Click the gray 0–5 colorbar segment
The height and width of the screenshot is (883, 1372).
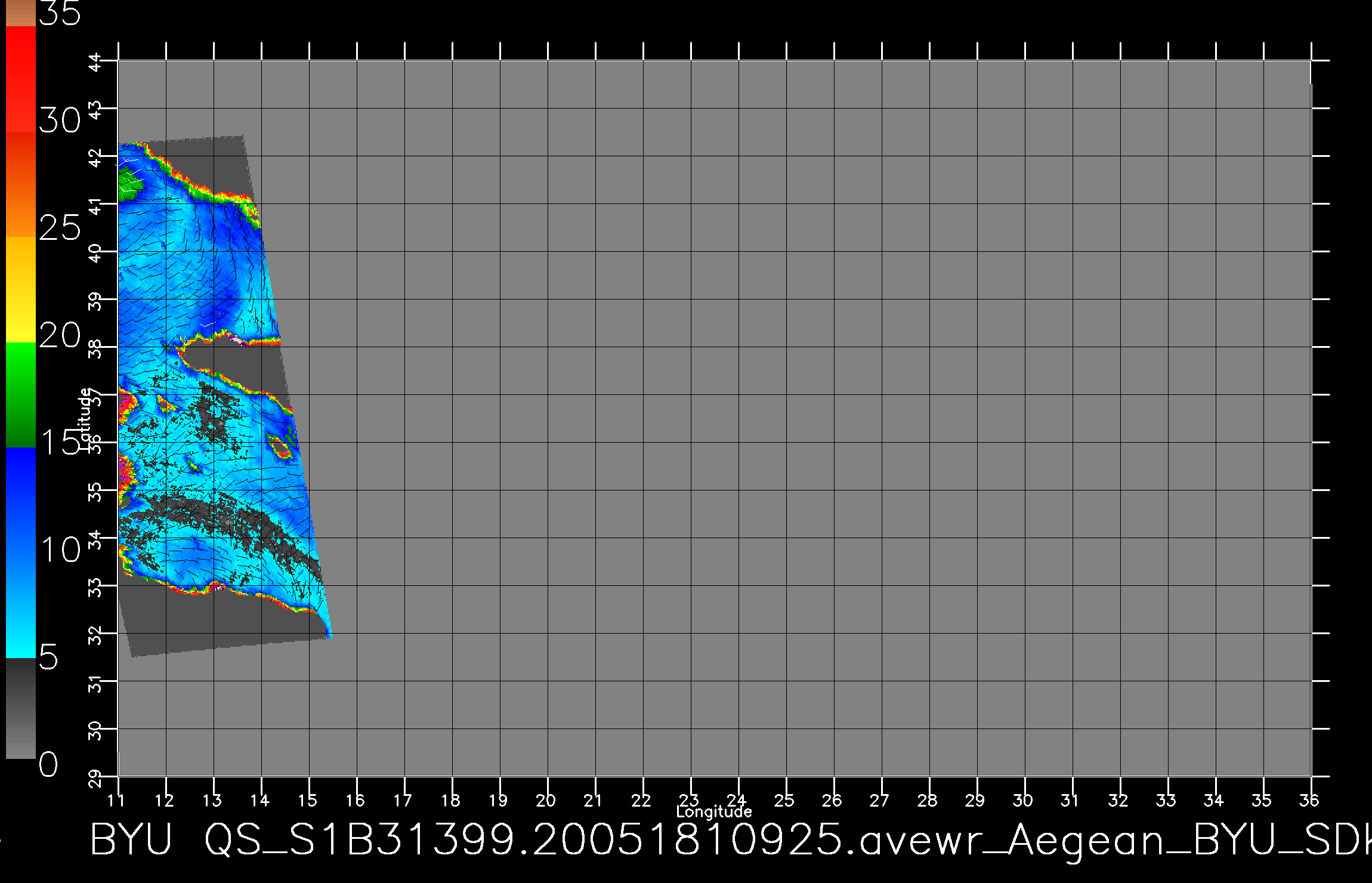(21, 708)
